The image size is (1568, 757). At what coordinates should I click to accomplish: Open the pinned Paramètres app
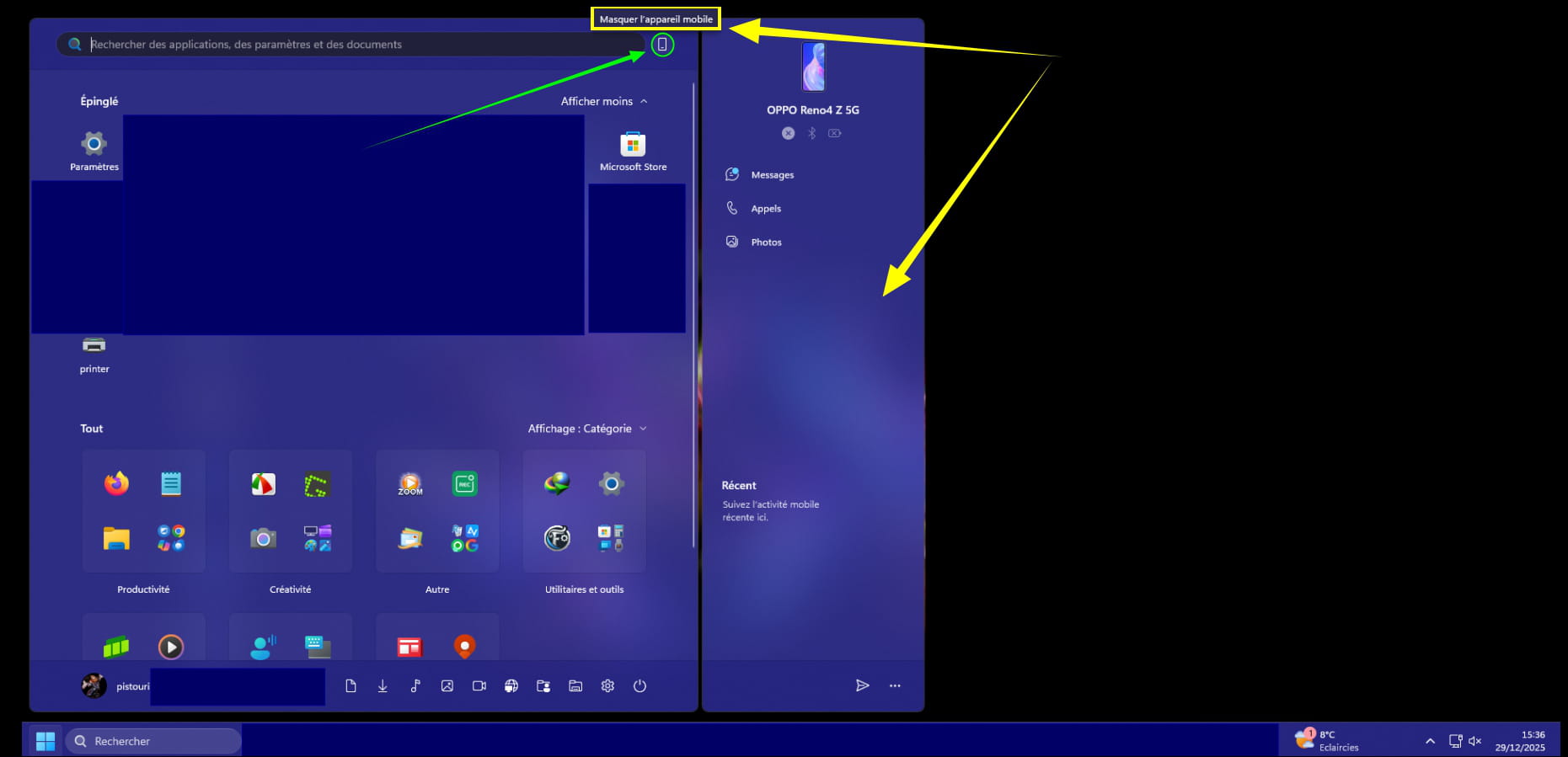pos(94,151)
